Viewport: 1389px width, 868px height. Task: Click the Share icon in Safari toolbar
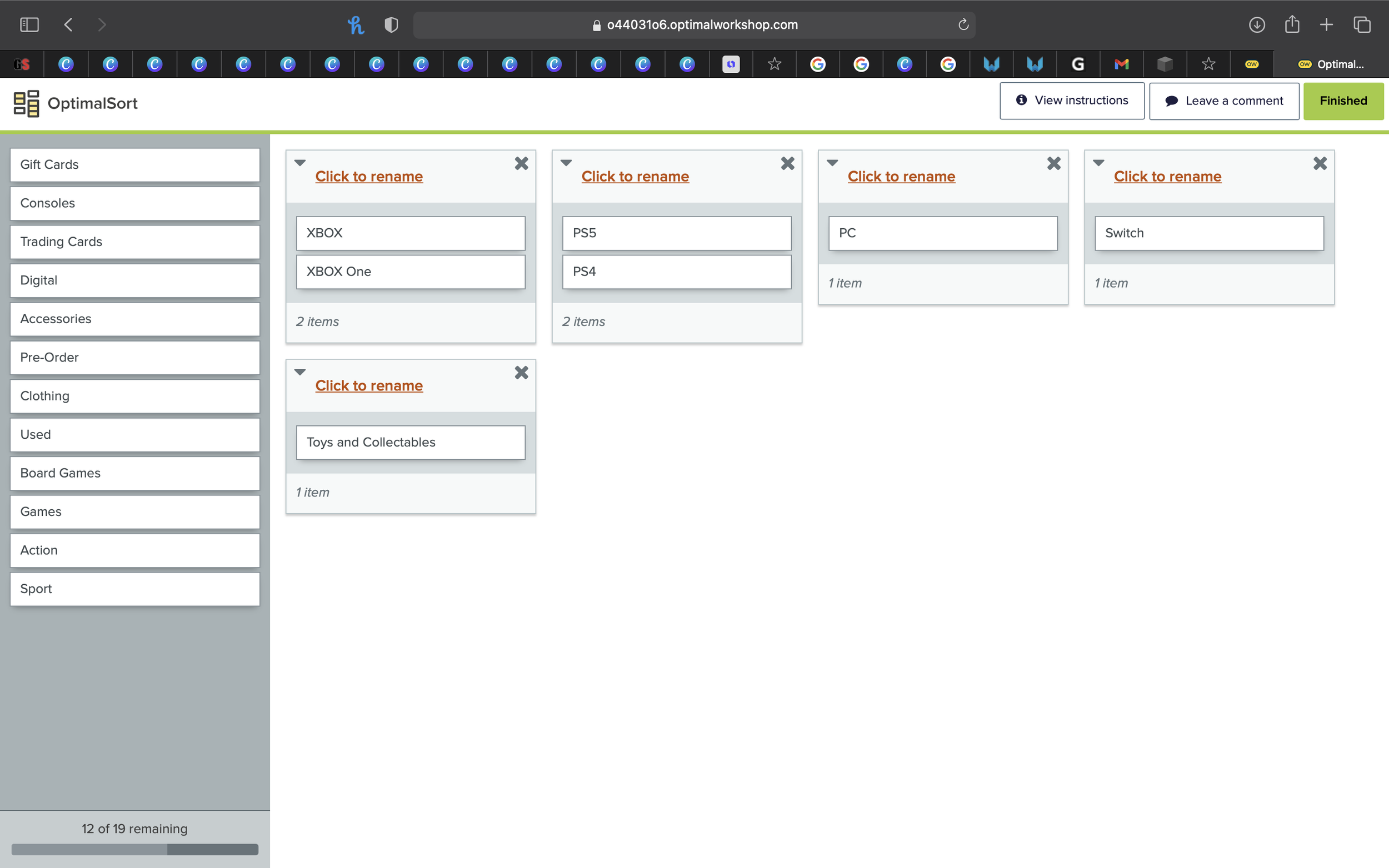point(1291,24)
